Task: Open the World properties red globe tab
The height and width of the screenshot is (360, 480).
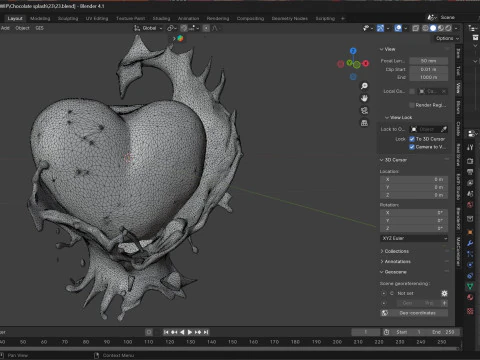Action: click(470, 204)
